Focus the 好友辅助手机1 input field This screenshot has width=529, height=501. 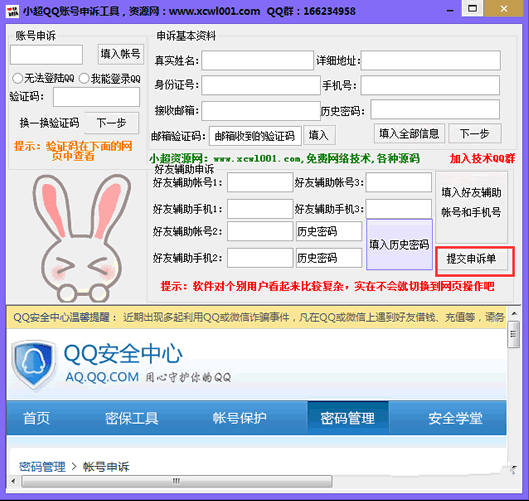point(260,209)
